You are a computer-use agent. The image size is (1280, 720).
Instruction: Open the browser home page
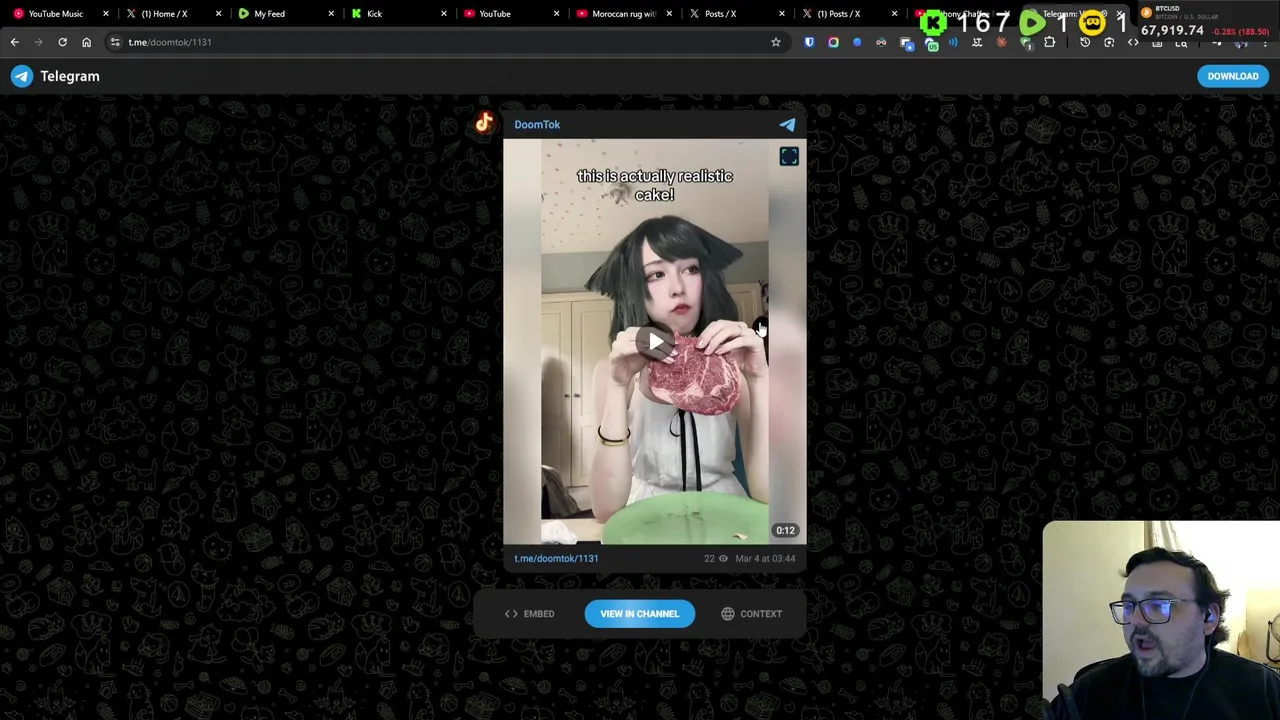86,42
